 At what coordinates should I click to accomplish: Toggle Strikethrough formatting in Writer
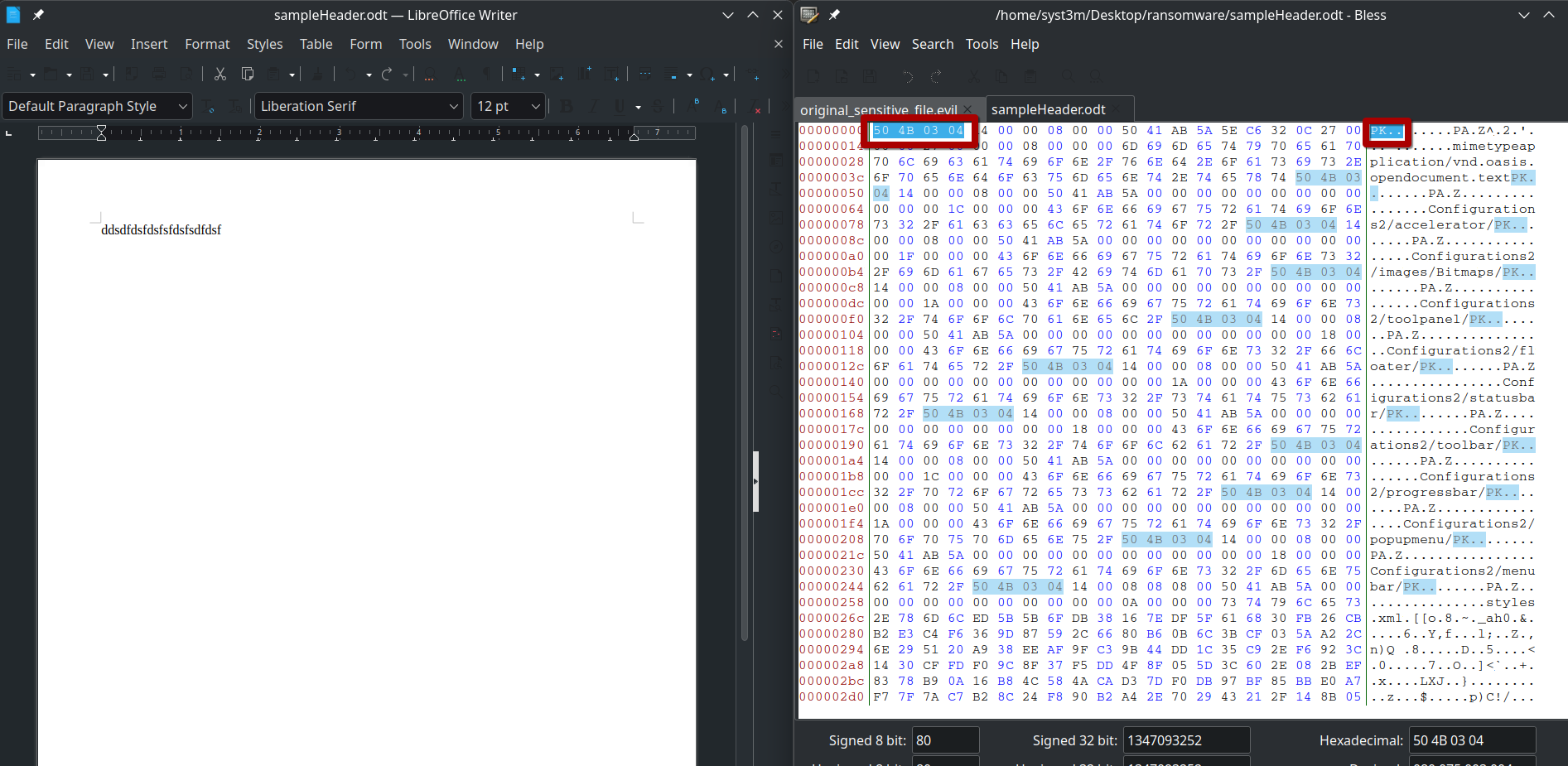pos(657,106)
